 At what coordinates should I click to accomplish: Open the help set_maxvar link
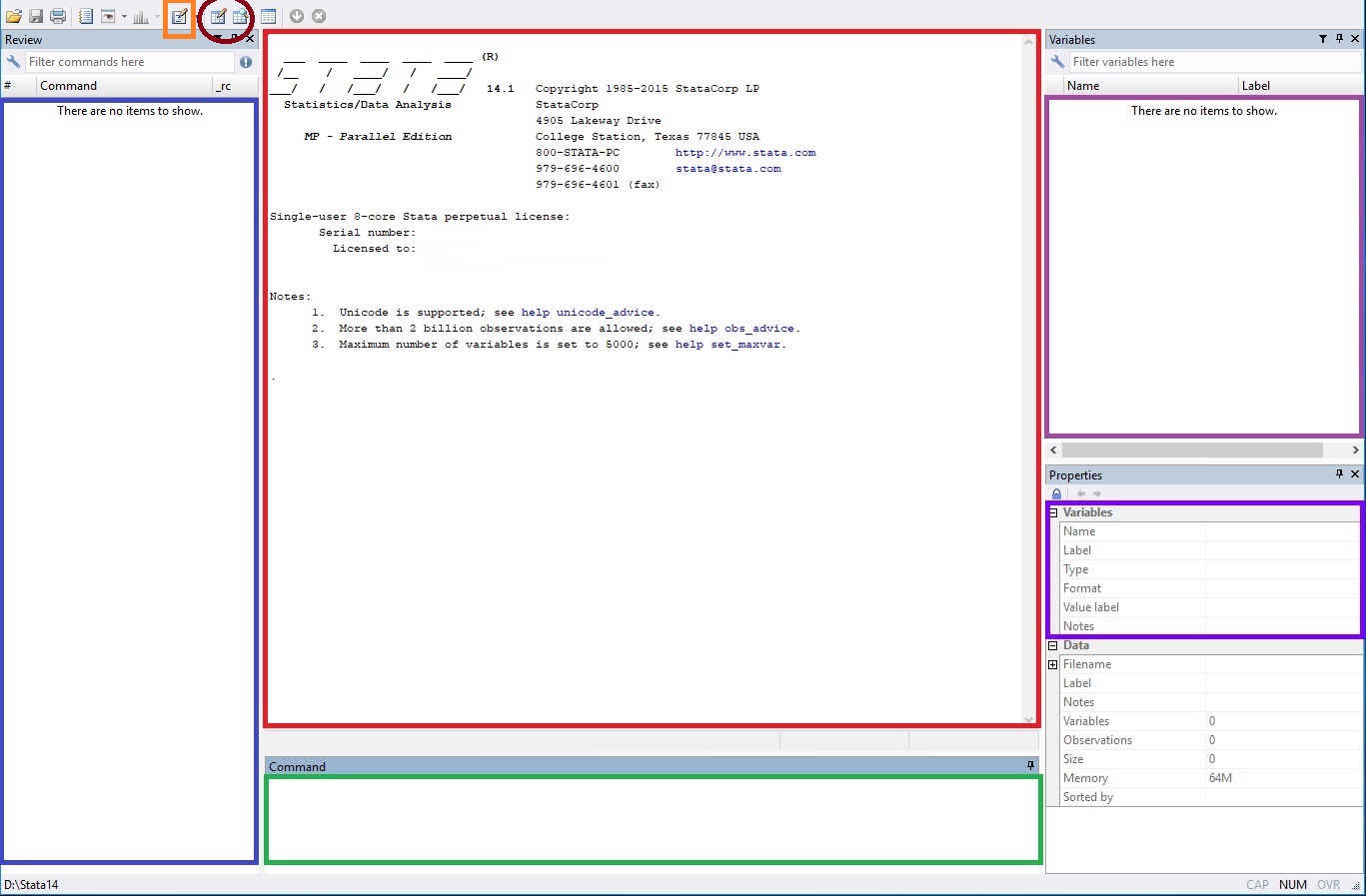pyautogui.click(x=729, y=345)
